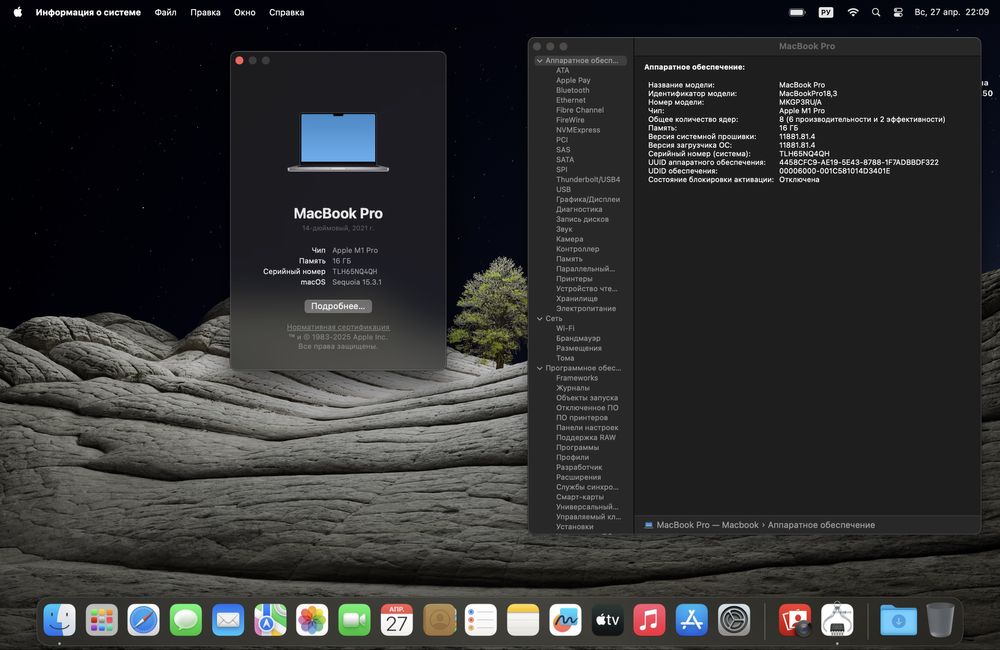Launch the Music app from the Dock
The image size is (1000, 650).
[649, 619]
